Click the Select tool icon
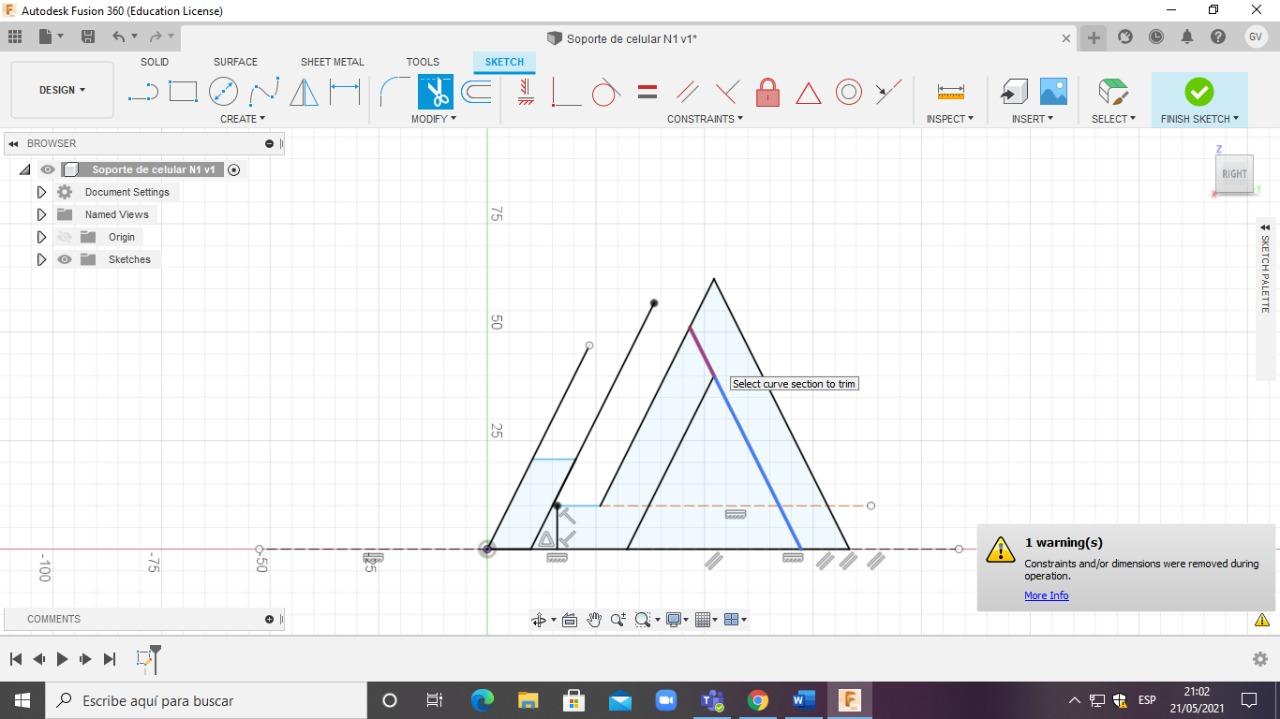The width and height of the screenshot is (1280, 719). (1113, 92)
